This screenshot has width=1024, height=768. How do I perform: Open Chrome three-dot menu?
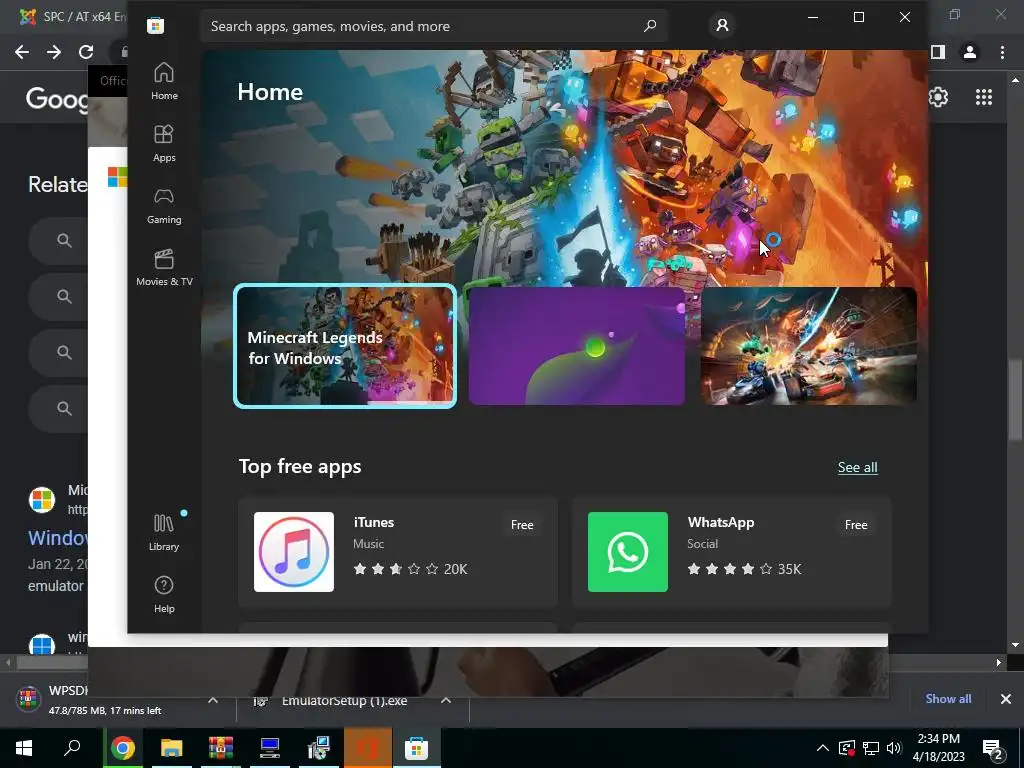tap(1002, 52)
